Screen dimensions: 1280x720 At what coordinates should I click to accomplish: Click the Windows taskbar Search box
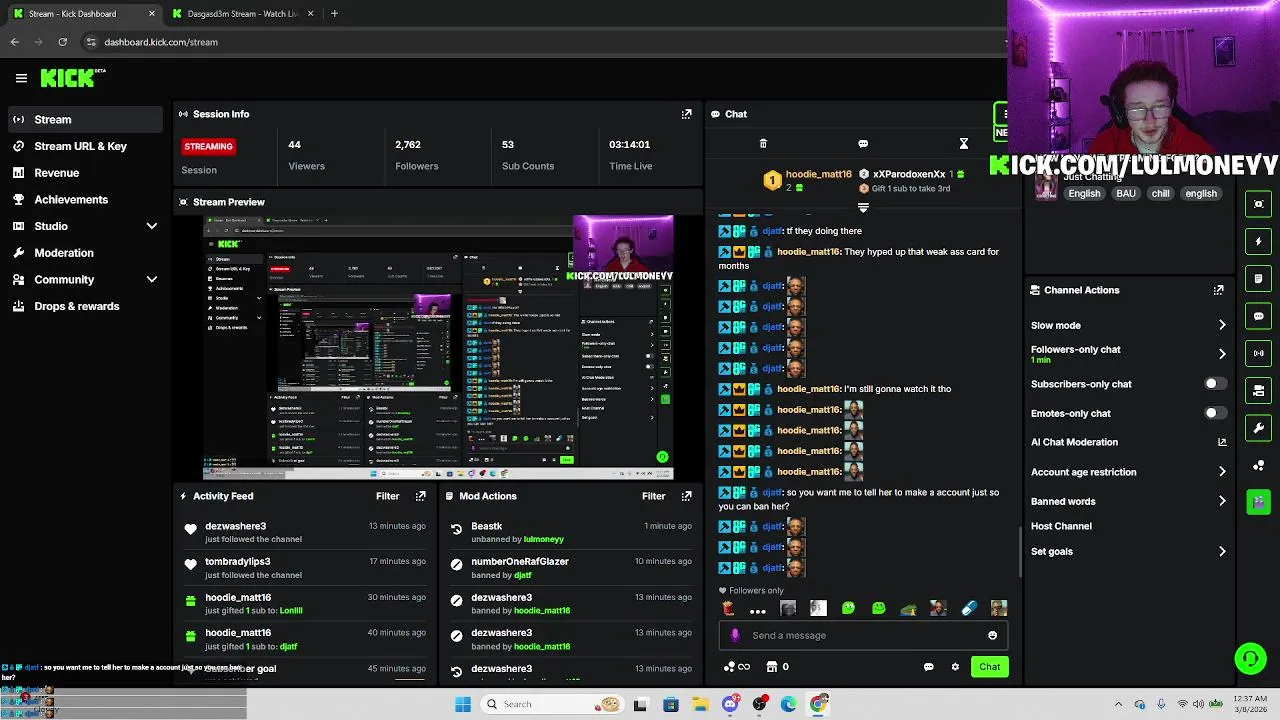[x=552, y=704]
